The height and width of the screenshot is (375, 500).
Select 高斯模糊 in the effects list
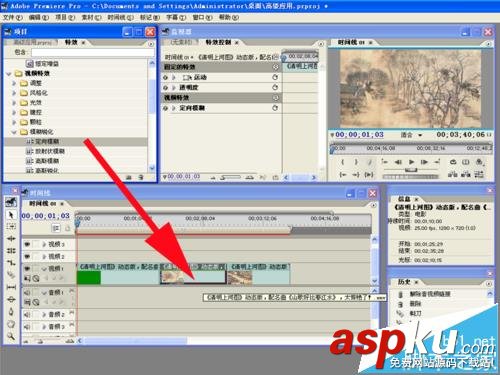click(46, 161)
